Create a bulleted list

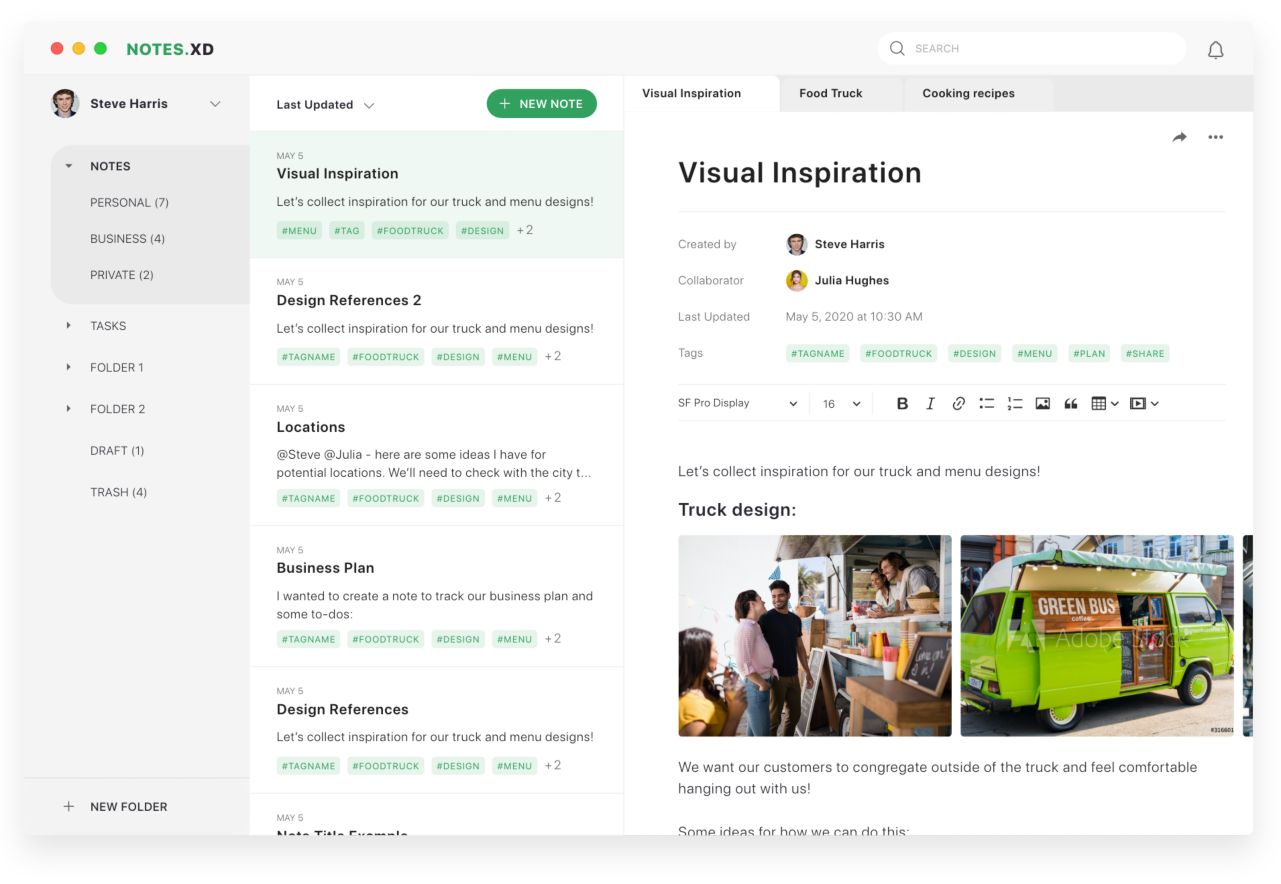coord(986,403)
